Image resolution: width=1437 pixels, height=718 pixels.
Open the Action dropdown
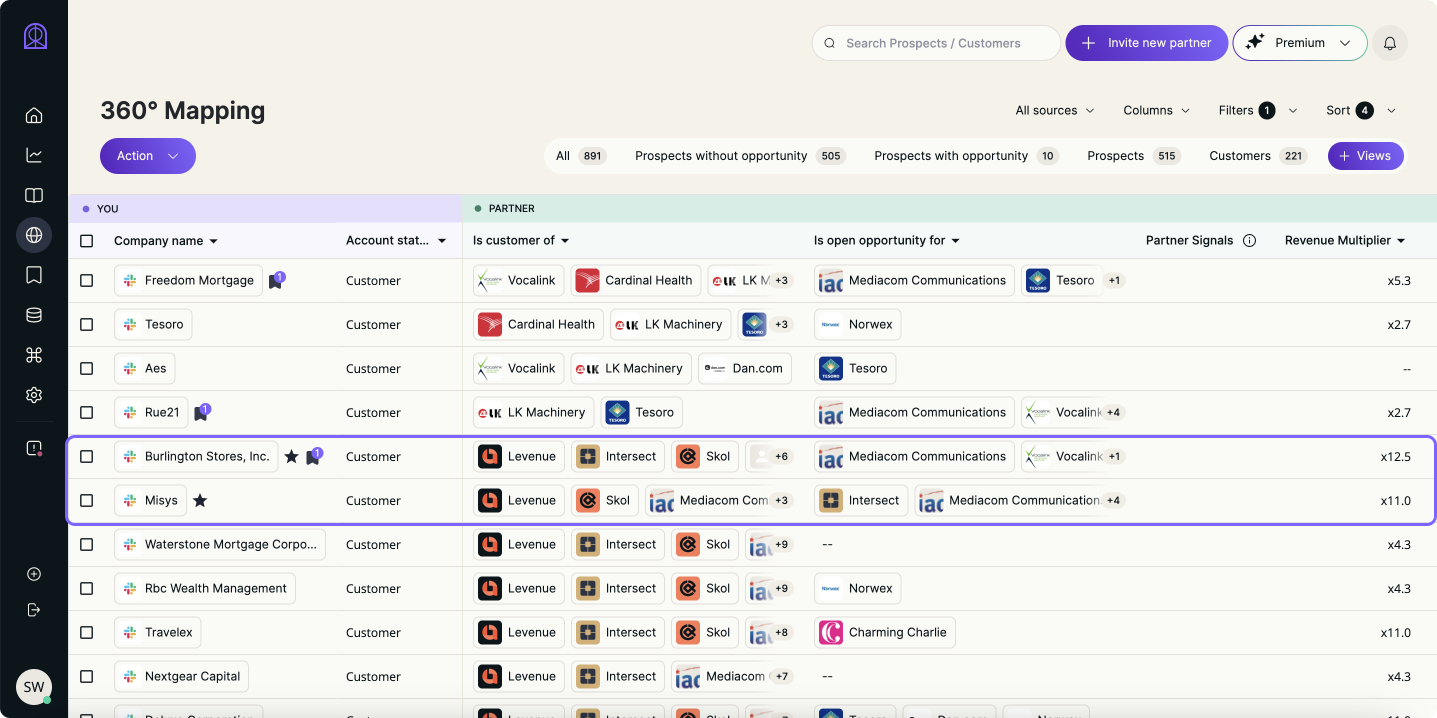click(148, 156)
